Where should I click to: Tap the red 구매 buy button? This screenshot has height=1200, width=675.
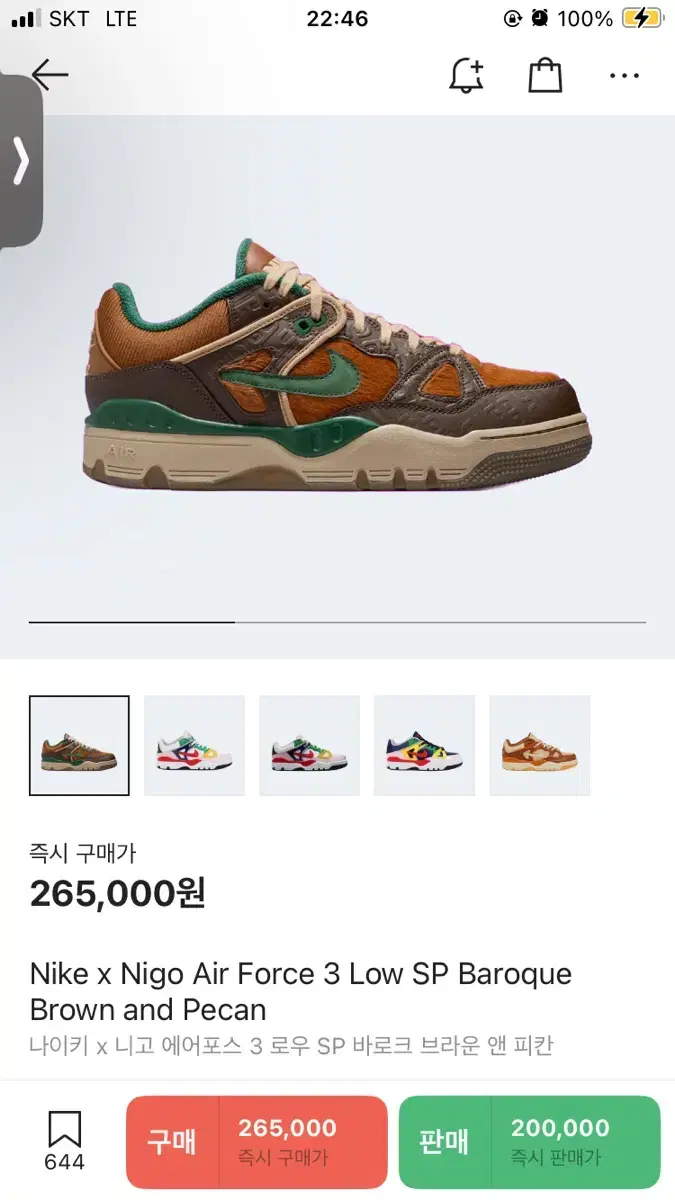(x=256, y=1141)
